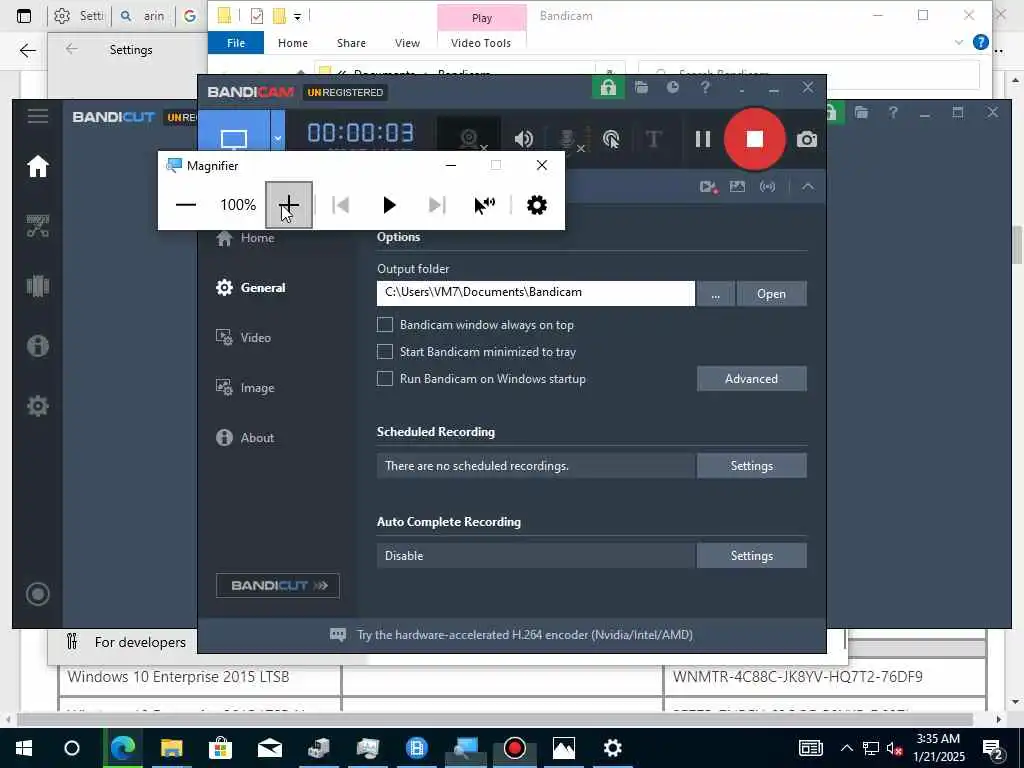The height and width of the screenshot is (768, 1024).
Task: Open Scheduled Recording Settings button
Action: 752,466
